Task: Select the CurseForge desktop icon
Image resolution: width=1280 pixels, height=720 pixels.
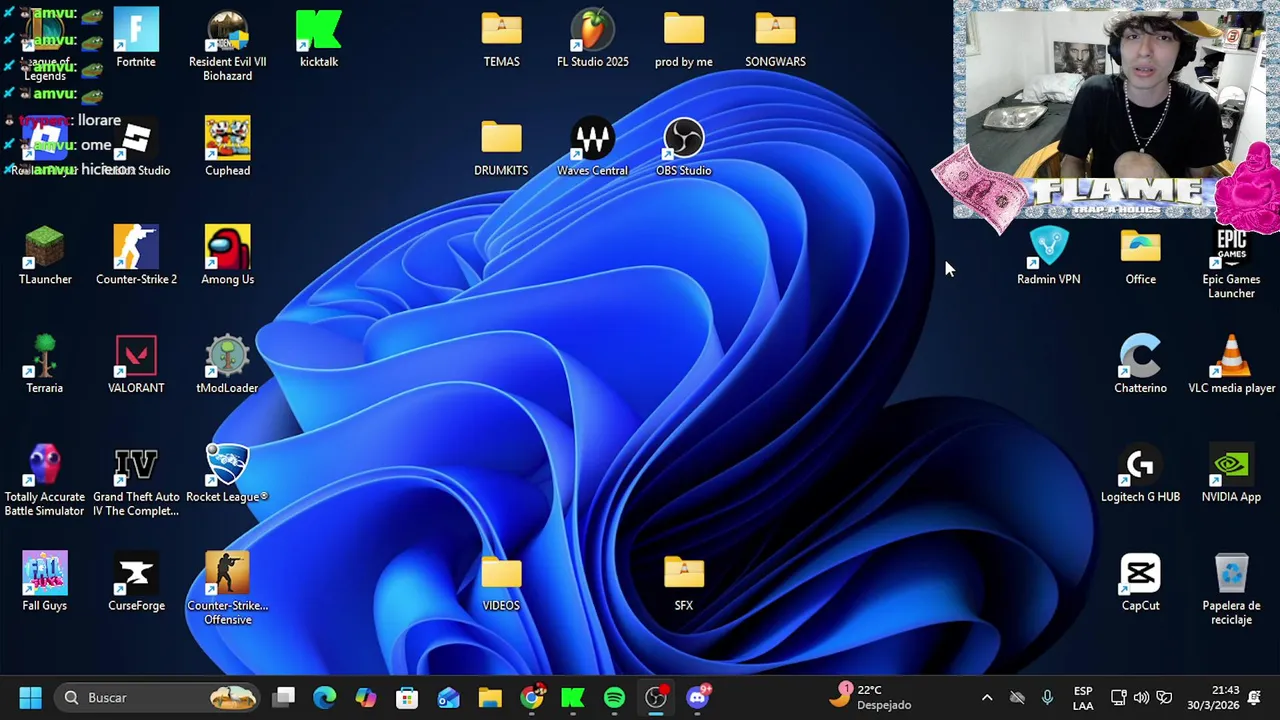Action: (x=136, y=583)
